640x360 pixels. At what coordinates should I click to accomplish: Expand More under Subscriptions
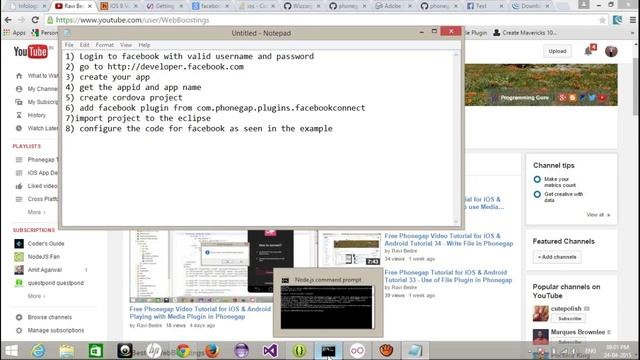click(36, 296)
